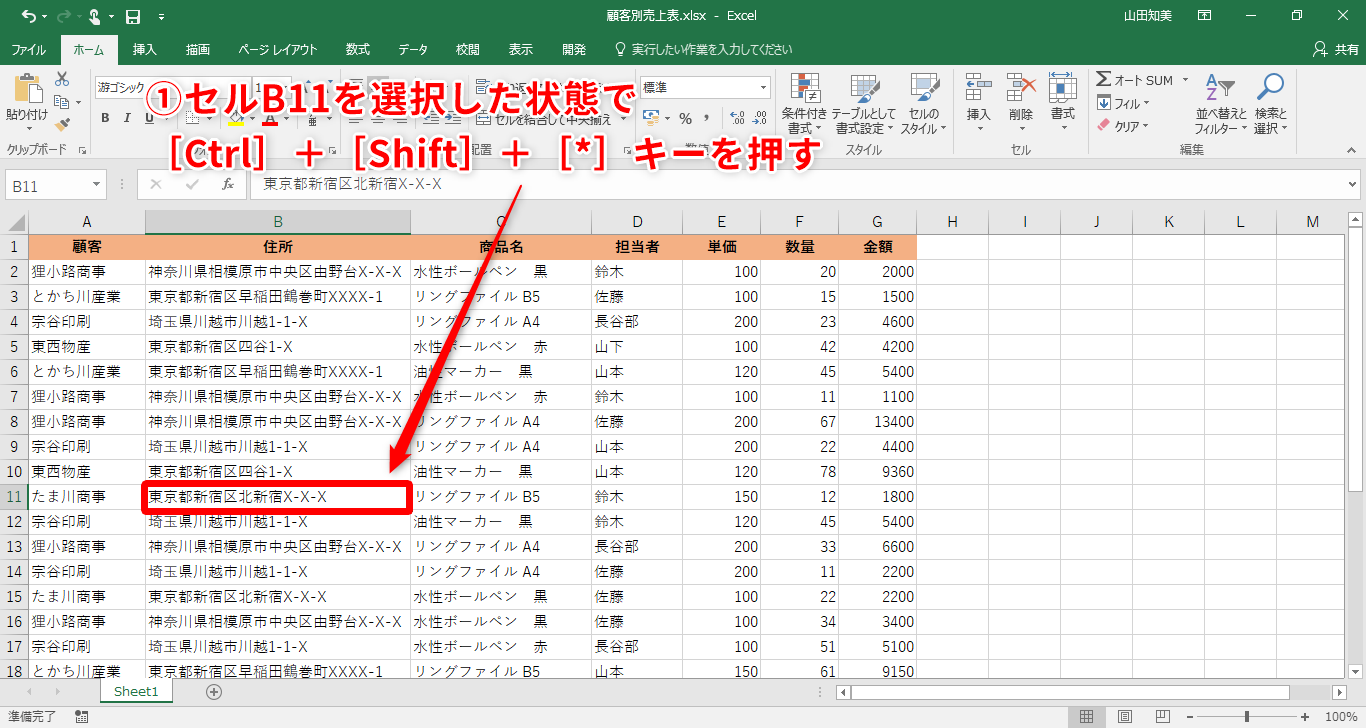The width and height of the screenshot is (1366, 728).
Task: Click the Increase Decimal icon
Action: (x=737, y=118)
